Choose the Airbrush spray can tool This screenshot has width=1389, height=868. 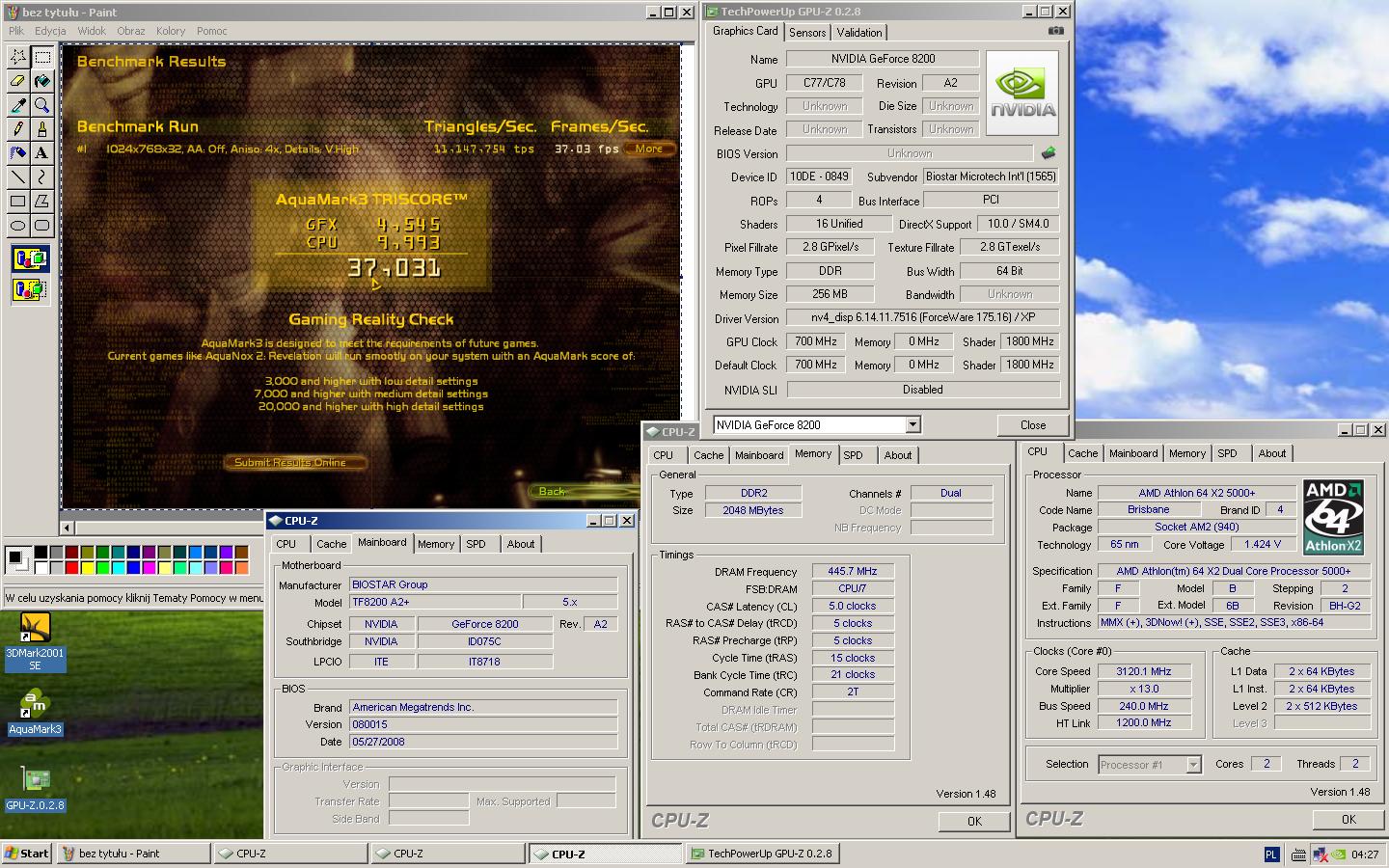(x=17, y=153)
